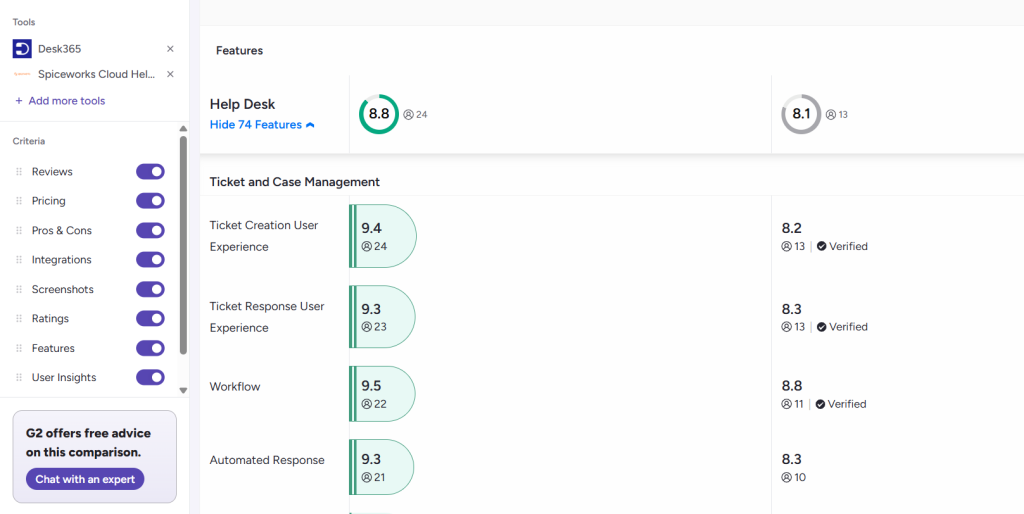Screen dimensions: 1024x514
Task: Click Add more tools link
Action: pos(60,101)
